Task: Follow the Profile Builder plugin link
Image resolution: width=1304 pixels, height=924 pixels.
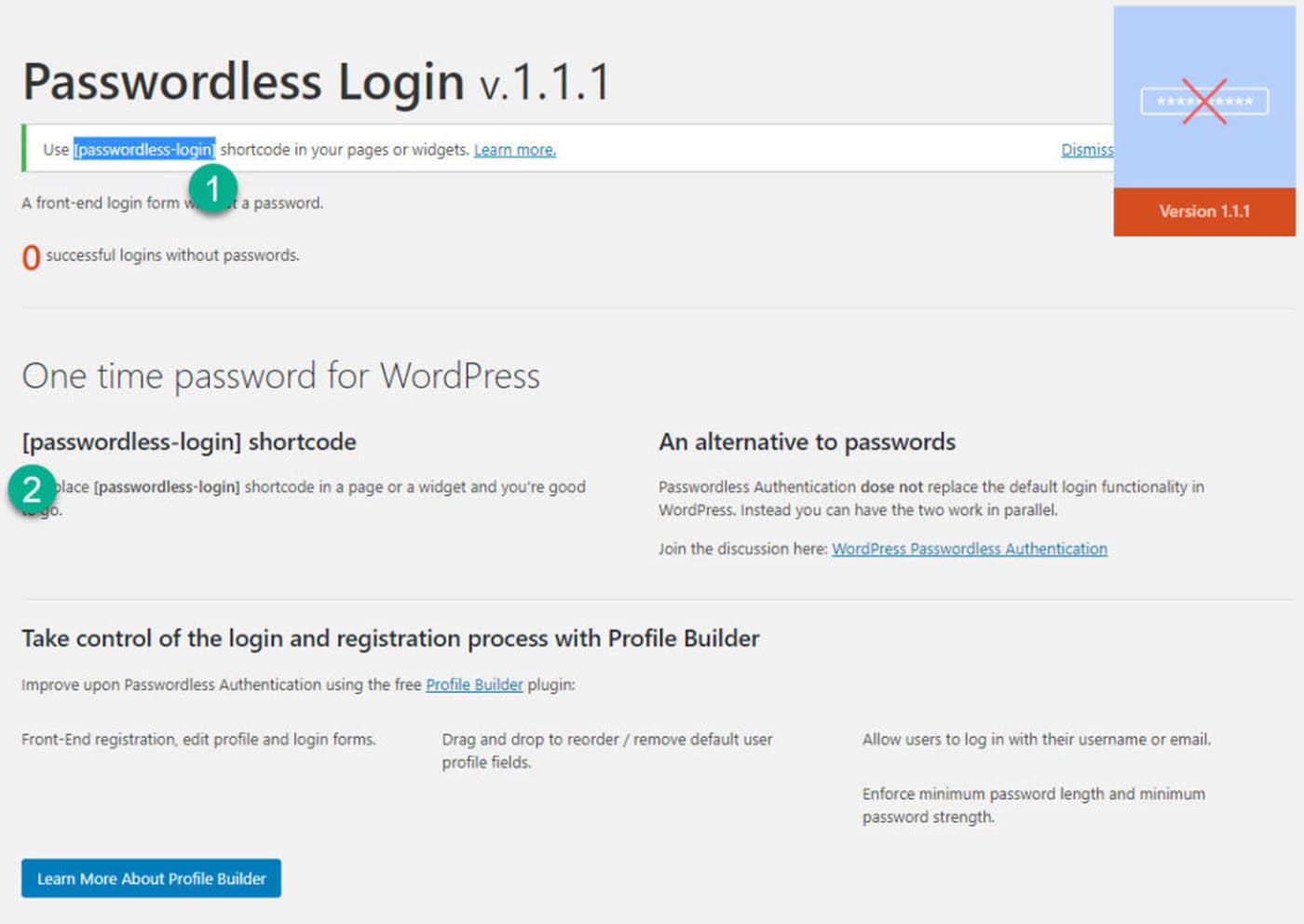Action: coord(474,685)
